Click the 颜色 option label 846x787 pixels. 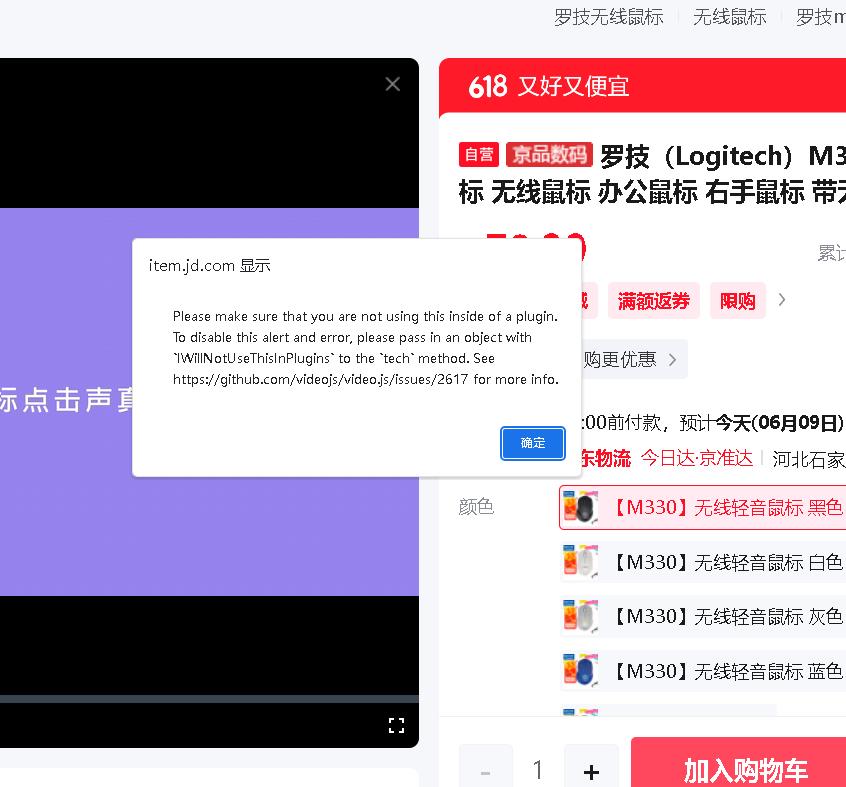(x=476, y=507)
